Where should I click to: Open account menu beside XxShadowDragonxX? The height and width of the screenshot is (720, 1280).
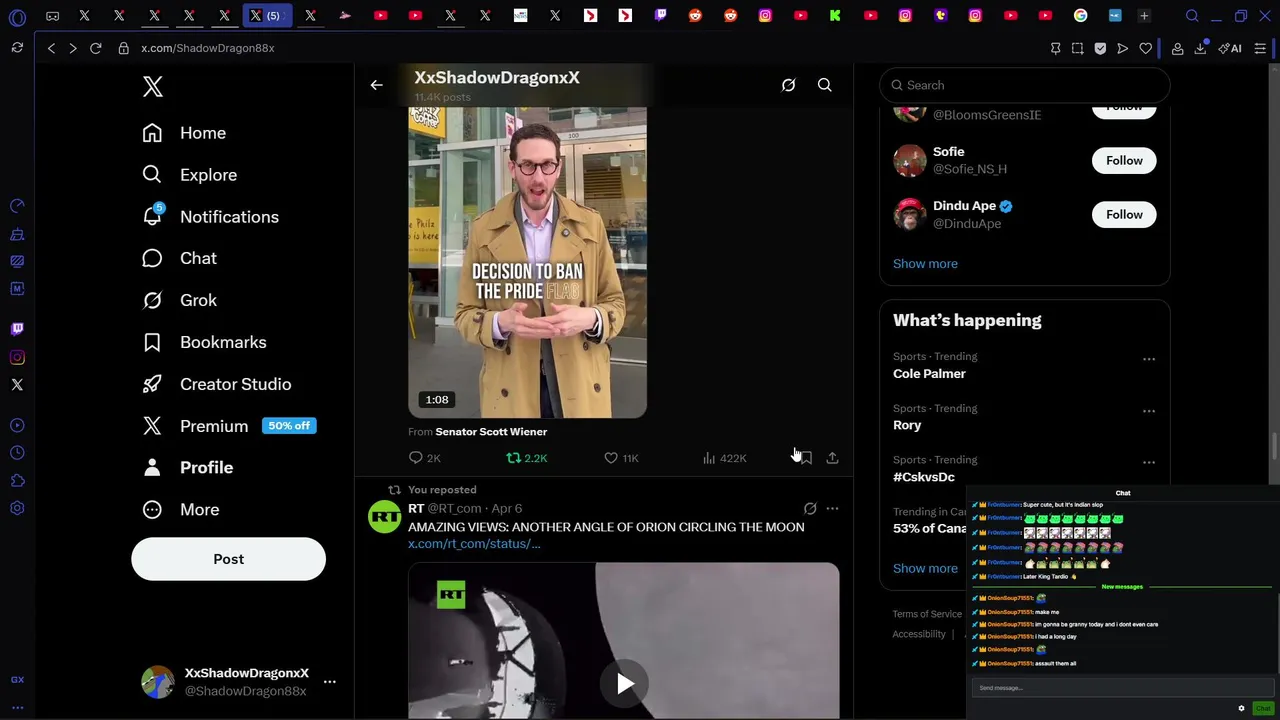[x=330, y=682]
